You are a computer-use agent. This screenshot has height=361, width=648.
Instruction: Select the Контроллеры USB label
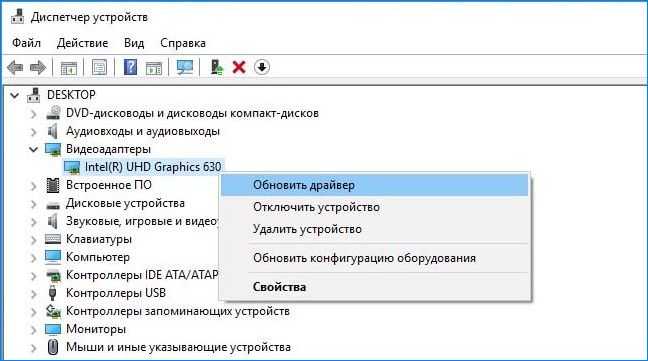click(x=116, y=293)
